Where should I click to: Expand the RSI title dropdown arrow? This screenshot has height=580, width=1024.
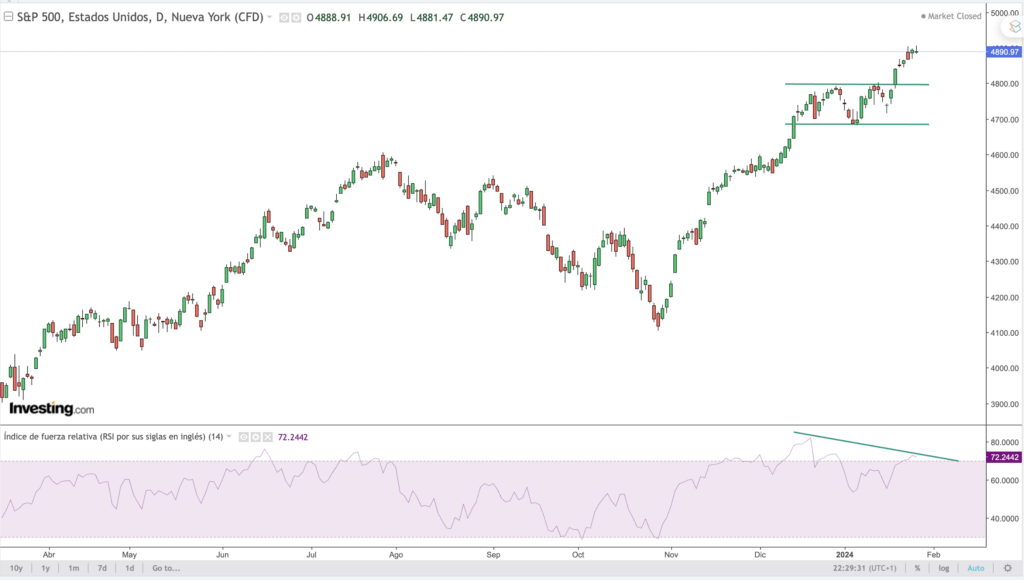pyautogui.click(x=229, y=437)
